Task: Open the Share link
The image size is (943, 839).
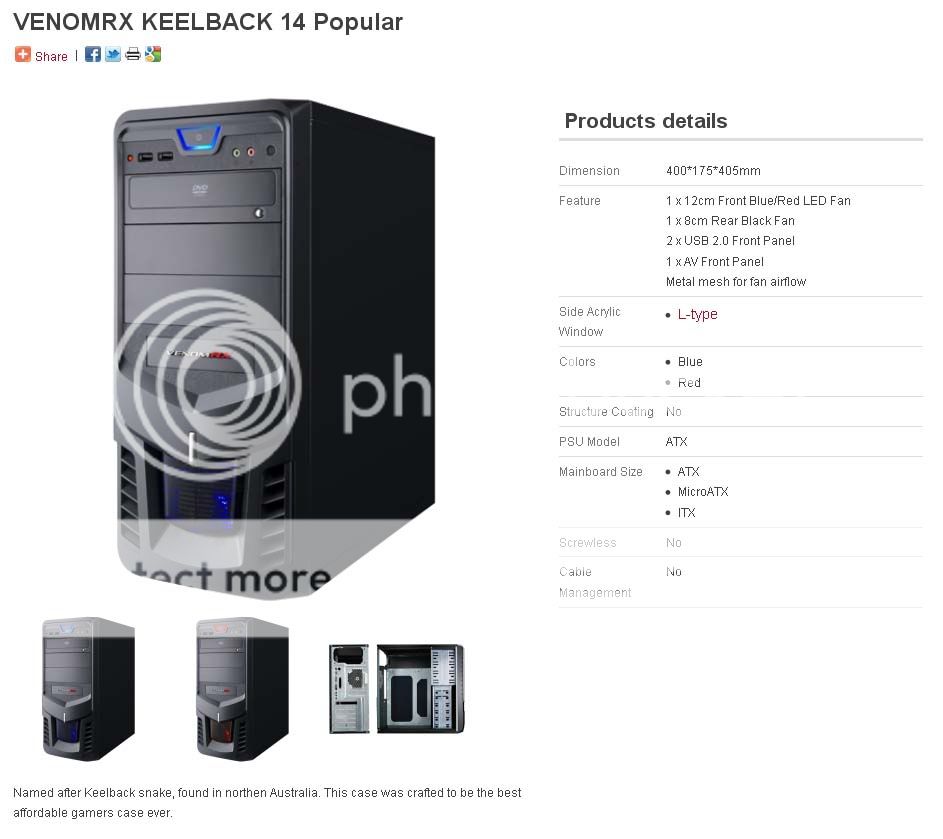Action: pyautogui.click(x=51, y=57)
